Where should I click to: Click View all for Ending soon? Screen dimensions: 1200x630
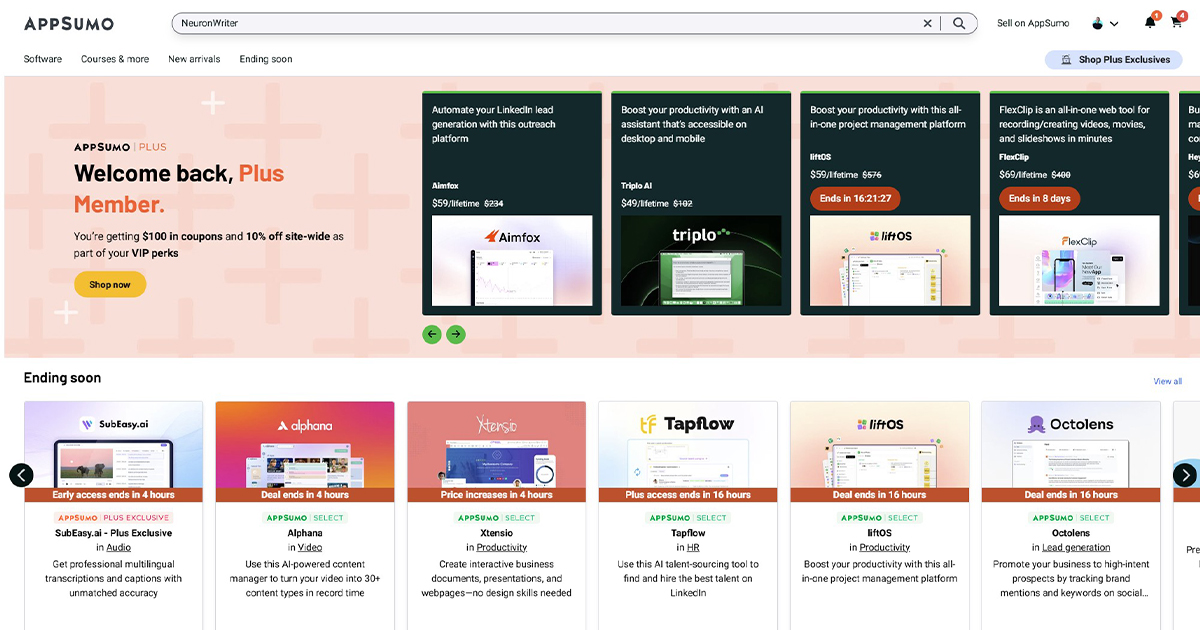[x=1167, y=381]
